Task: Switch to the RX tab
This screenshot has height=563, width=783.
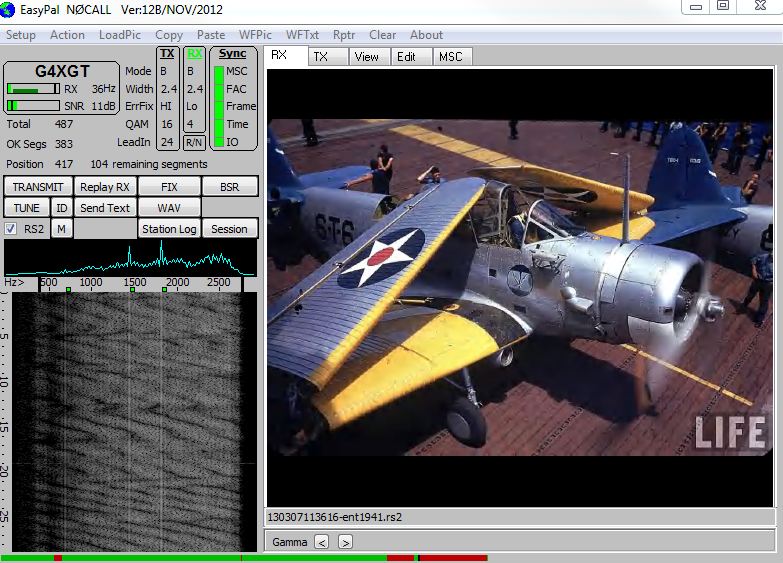Action: (286, 56)
